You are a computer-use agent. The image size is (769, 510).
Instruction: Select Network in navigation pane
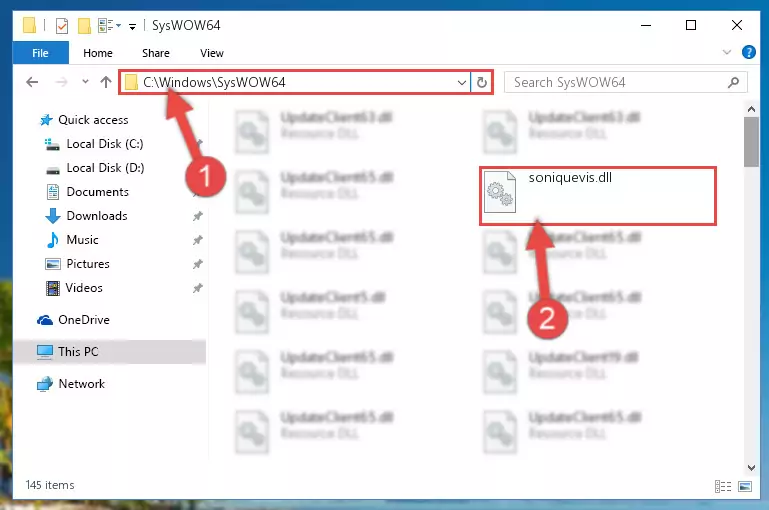[81, 383]
